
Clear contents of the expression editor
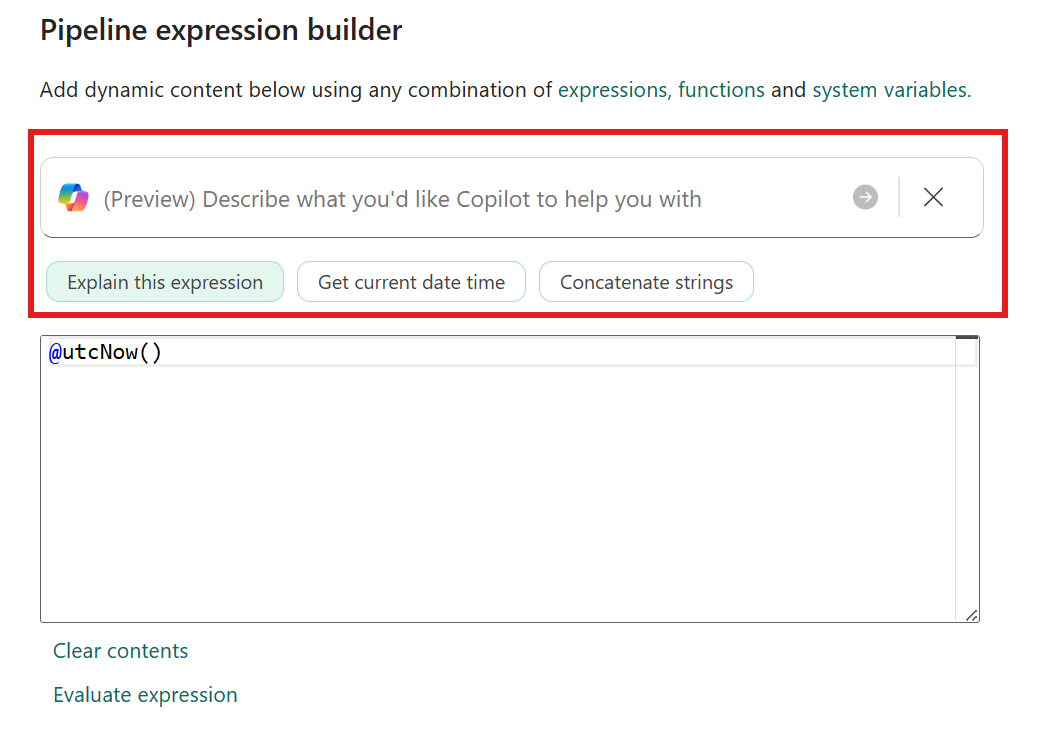121,651
